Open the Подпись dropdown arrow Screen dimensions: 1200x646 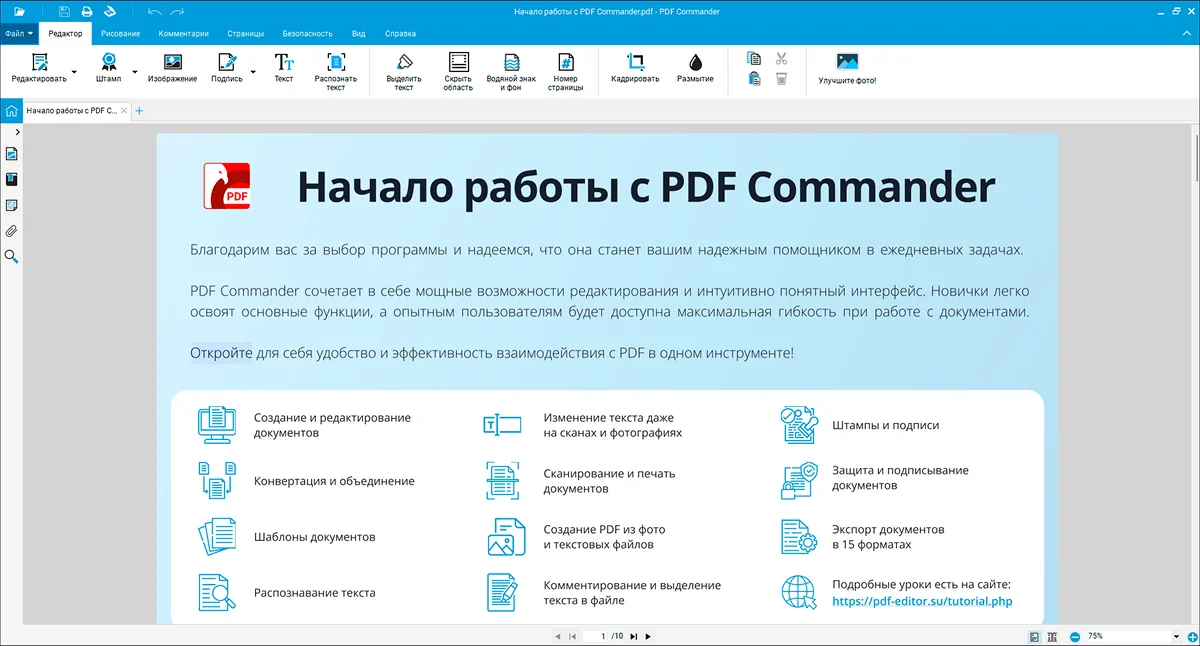point(252,72)
